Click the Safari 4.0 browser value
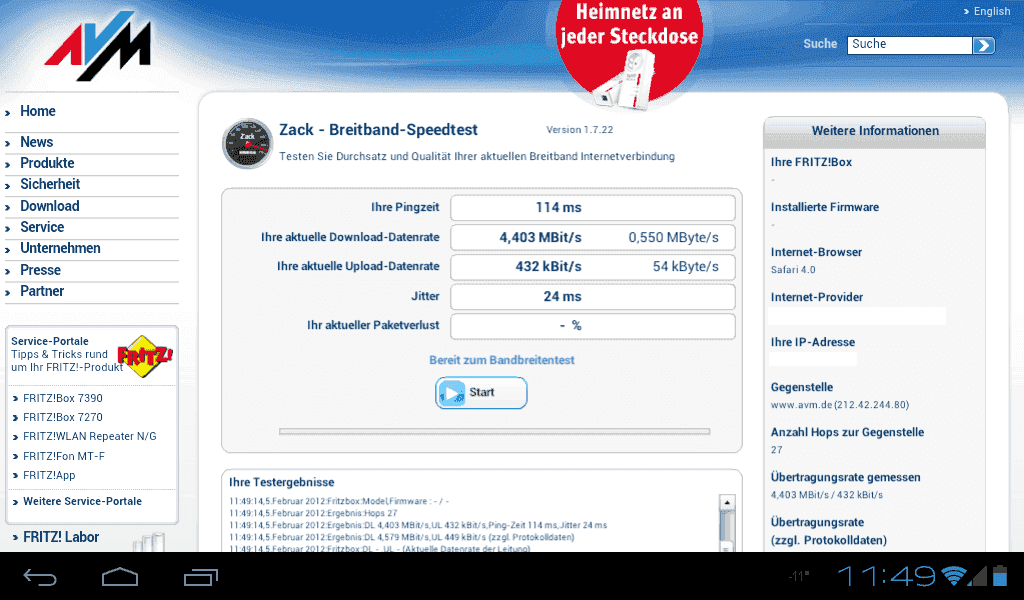The height and width of the screenshot is (600, 1024). point(793,270)
